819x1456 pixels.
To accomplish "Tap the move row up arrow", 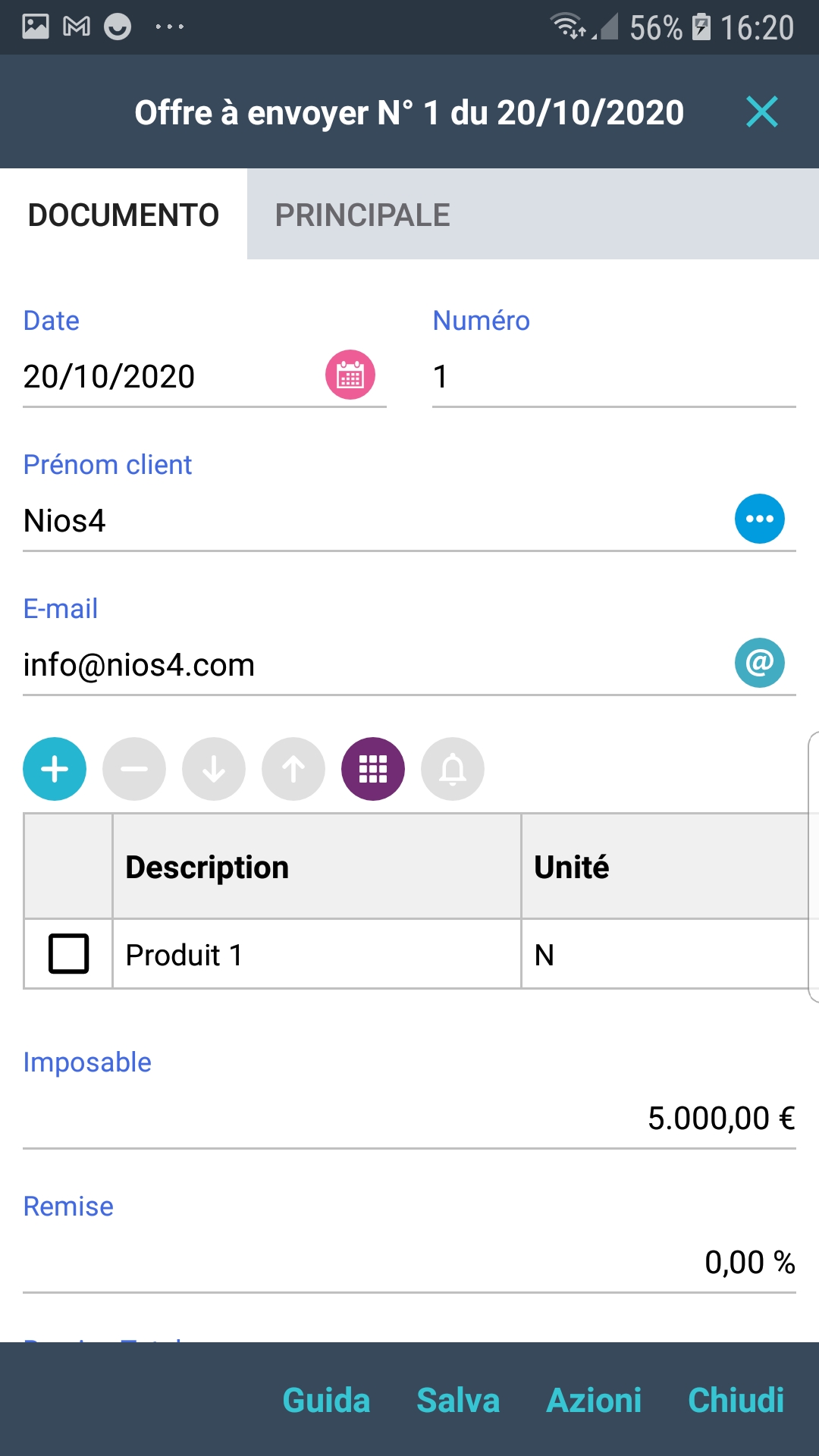I will [x=293, y=769].
